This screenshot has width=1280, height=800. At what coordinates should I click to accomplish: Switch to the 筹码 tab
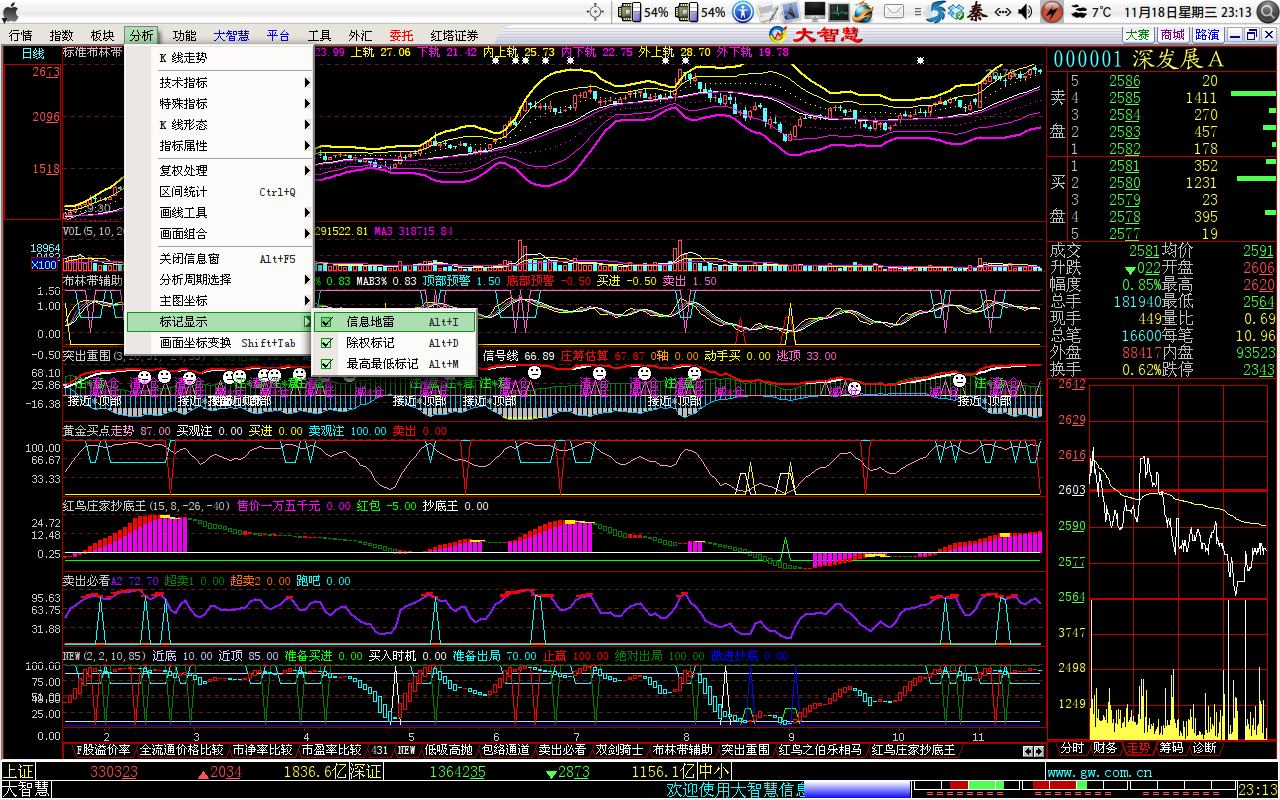click(1171, 748)
